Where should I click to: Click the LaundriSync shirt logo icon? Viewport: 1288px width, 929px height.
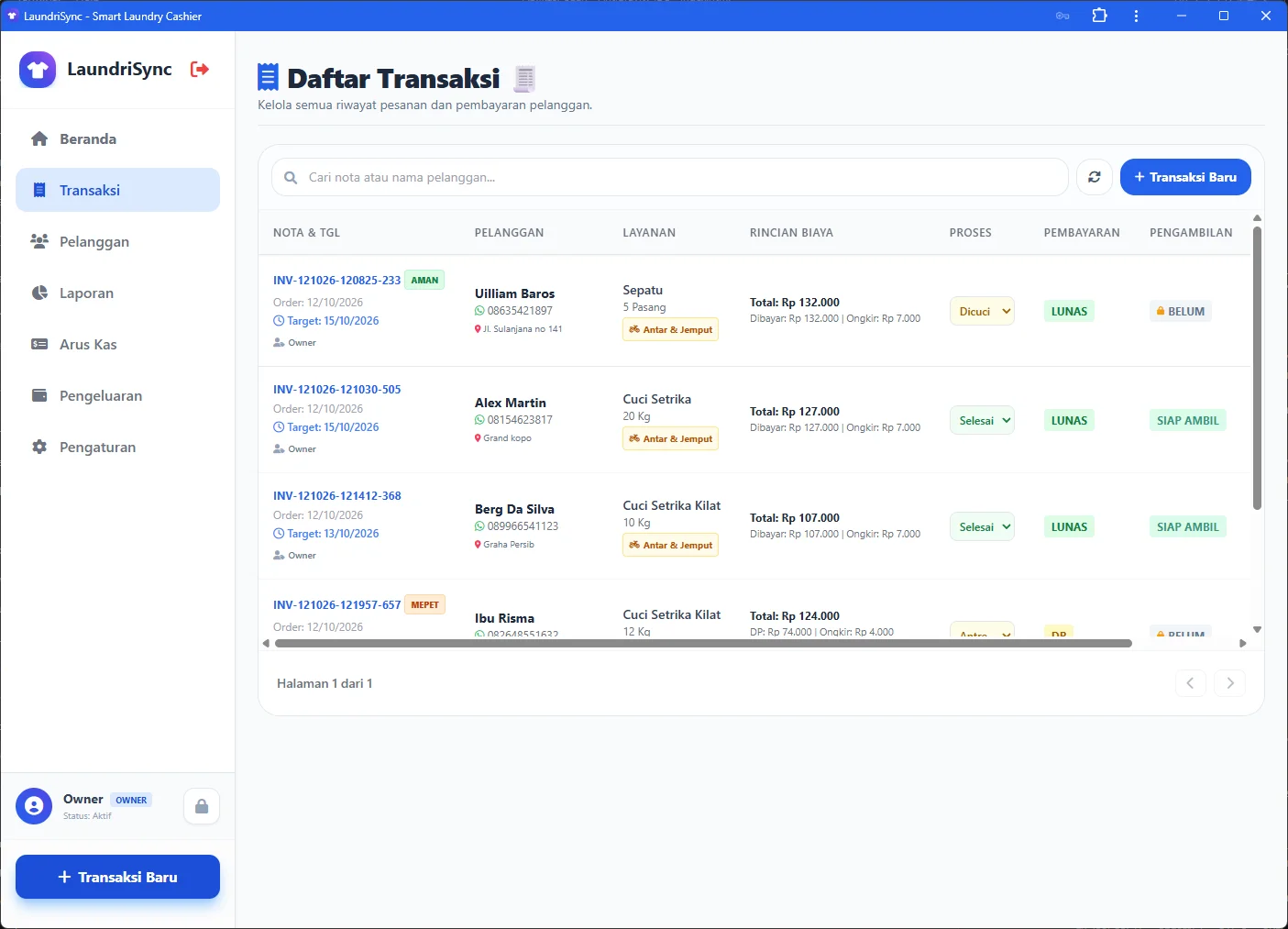(x=38, y=70)
